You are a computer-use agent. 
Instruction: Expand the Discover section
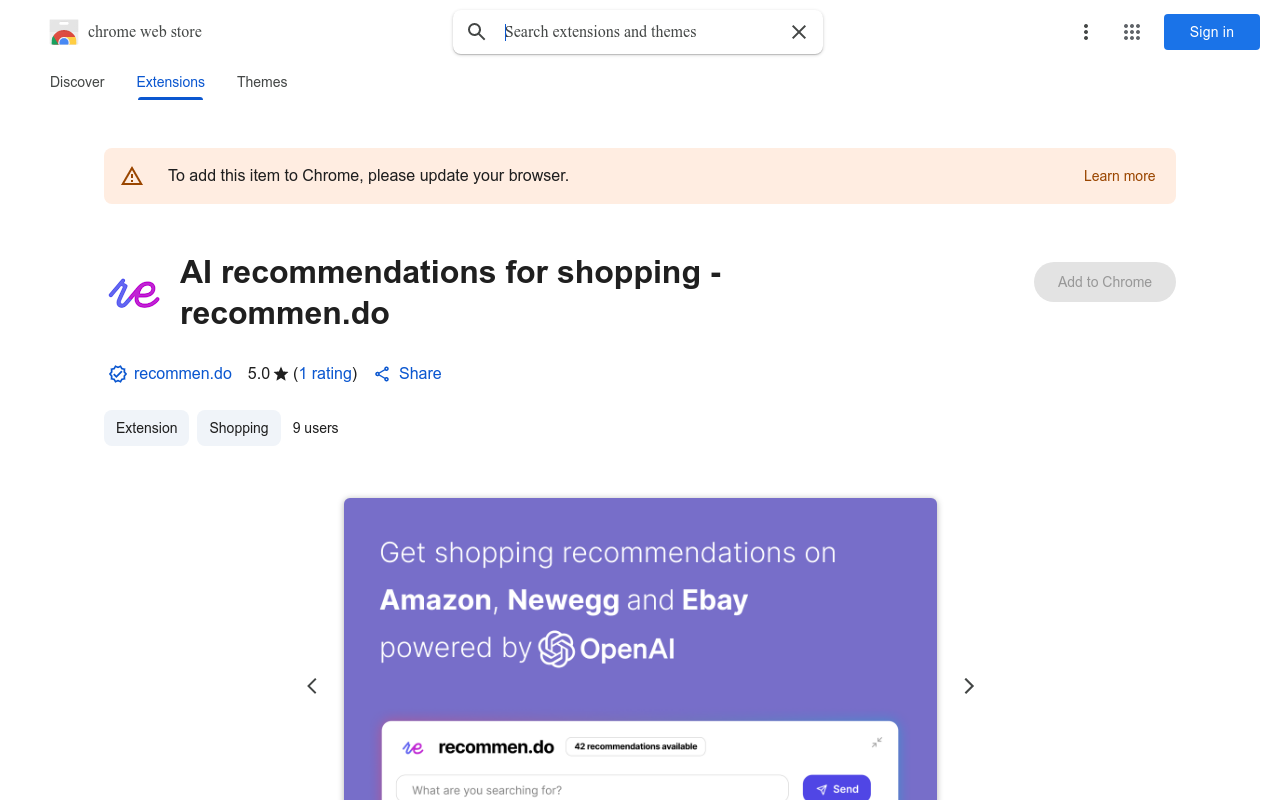tap(76, 82)
